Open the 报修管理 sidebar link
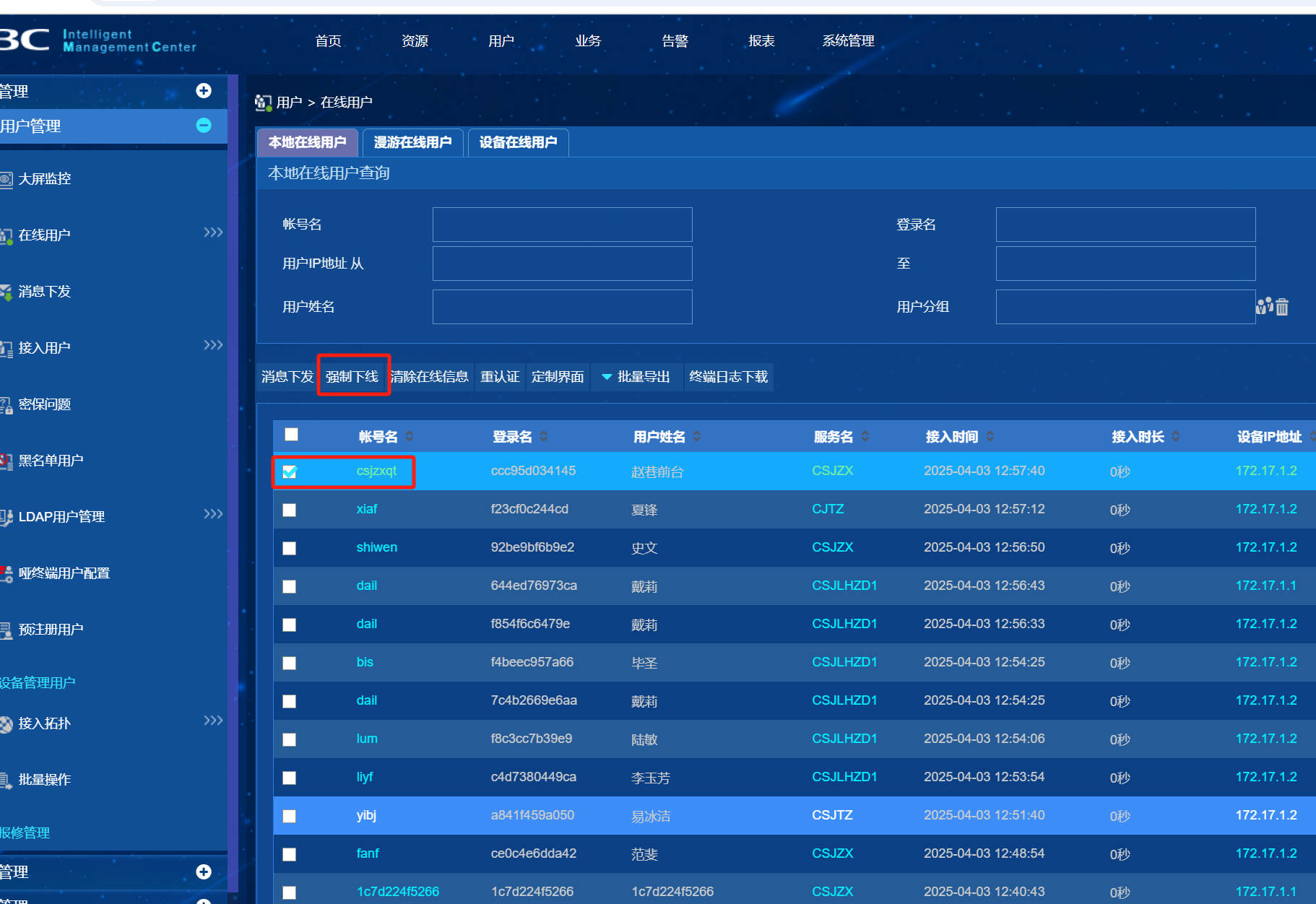This screenshot has height=904, width=1316. click(x=25, y=833)
